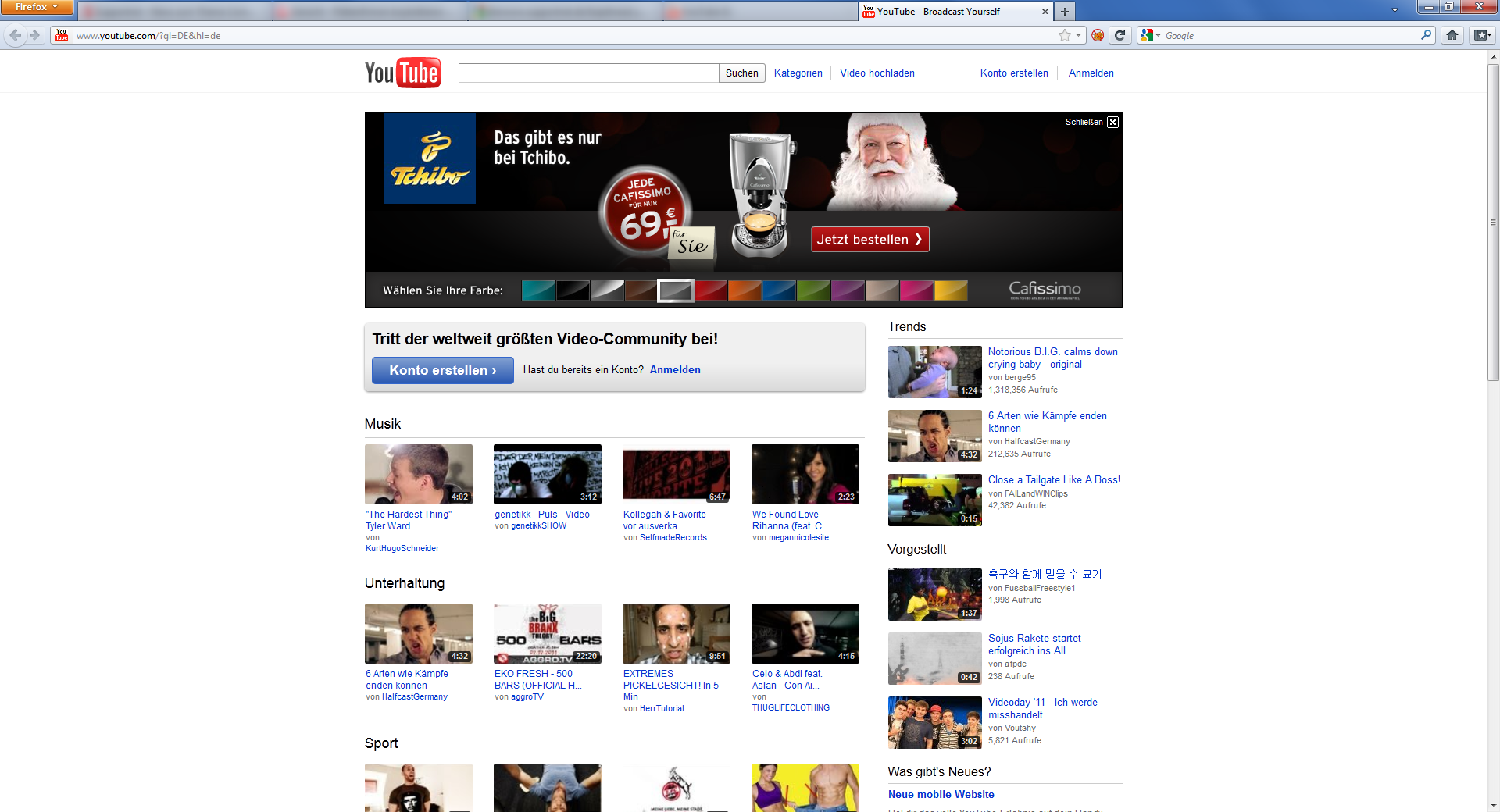Click the Anmelden link beside Konto question
1500x812 pixels.
pos(675,370)
